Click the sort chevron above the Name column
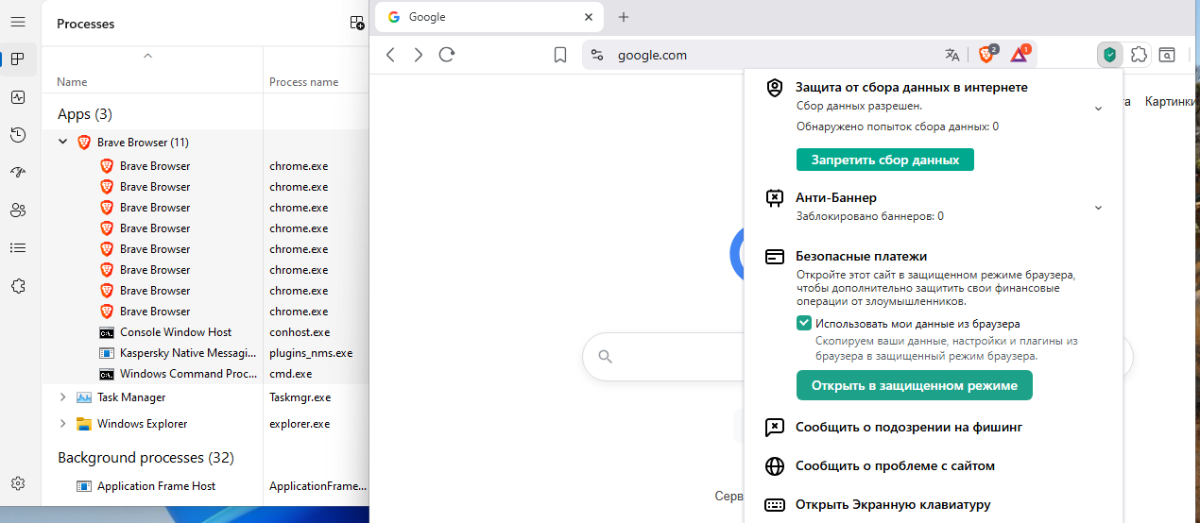The width and height of the screenshot is (1200, 523). coord(148,56)
